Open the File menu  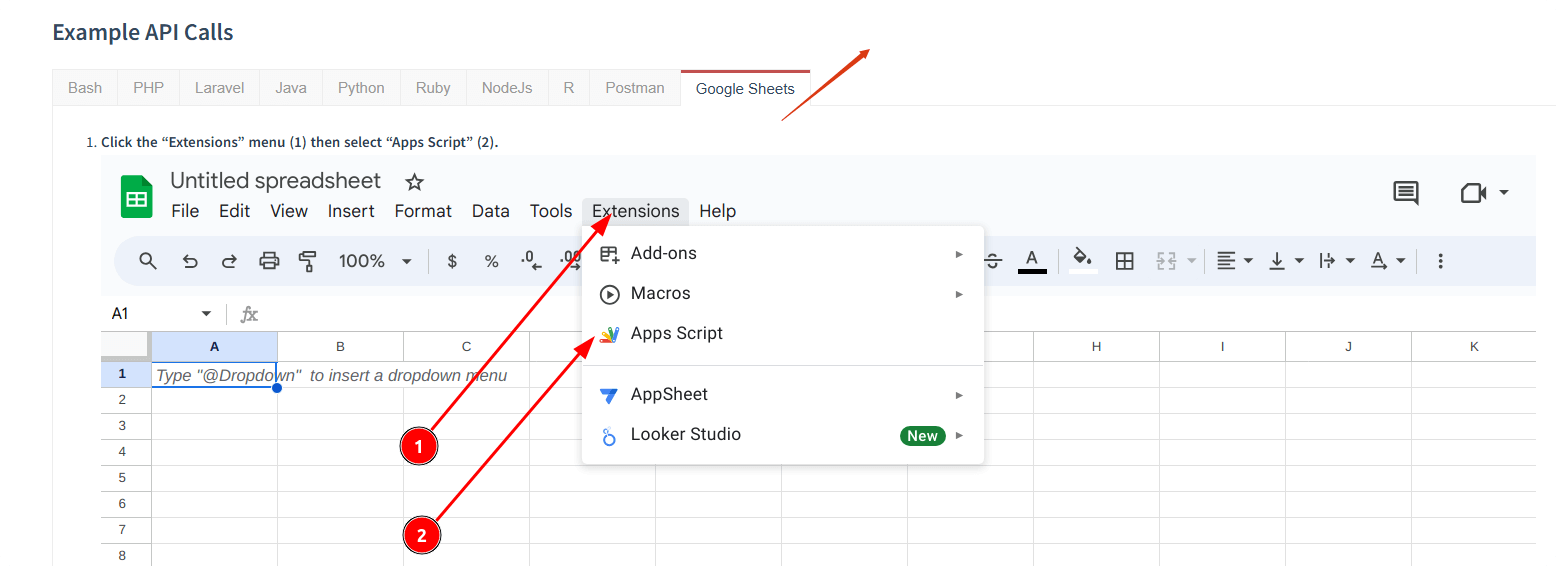pyautogui.click(x=185, y=211)
